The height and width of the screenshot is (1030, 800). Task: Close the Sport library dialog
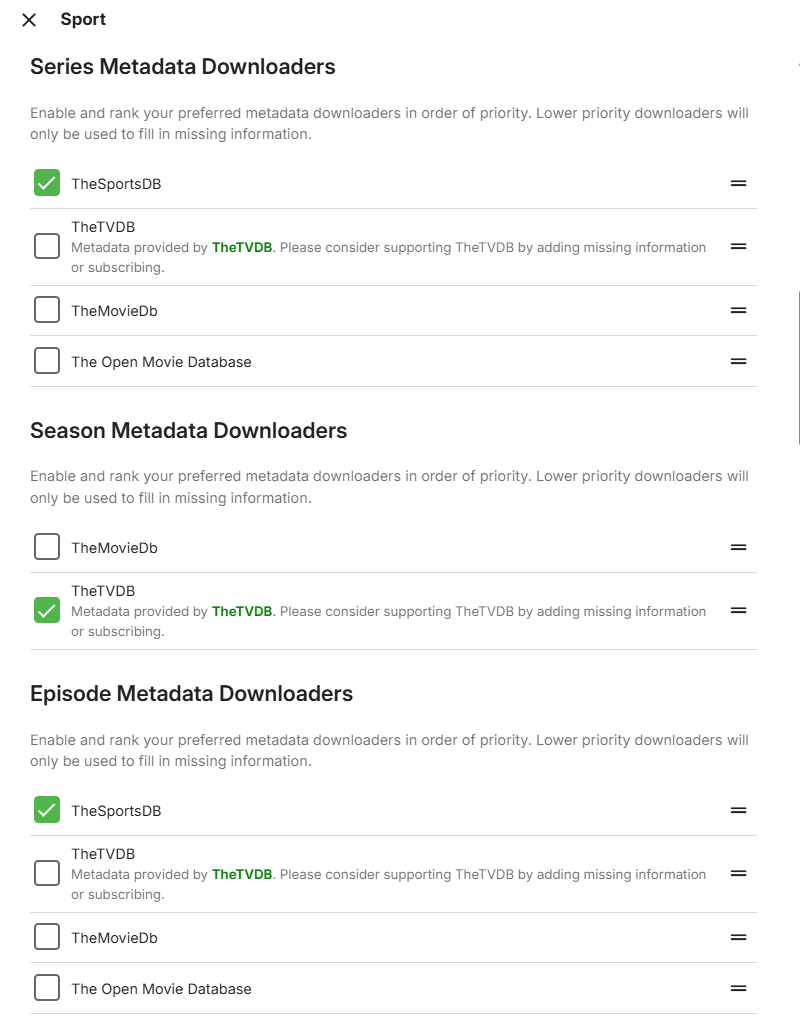(29, 20)
